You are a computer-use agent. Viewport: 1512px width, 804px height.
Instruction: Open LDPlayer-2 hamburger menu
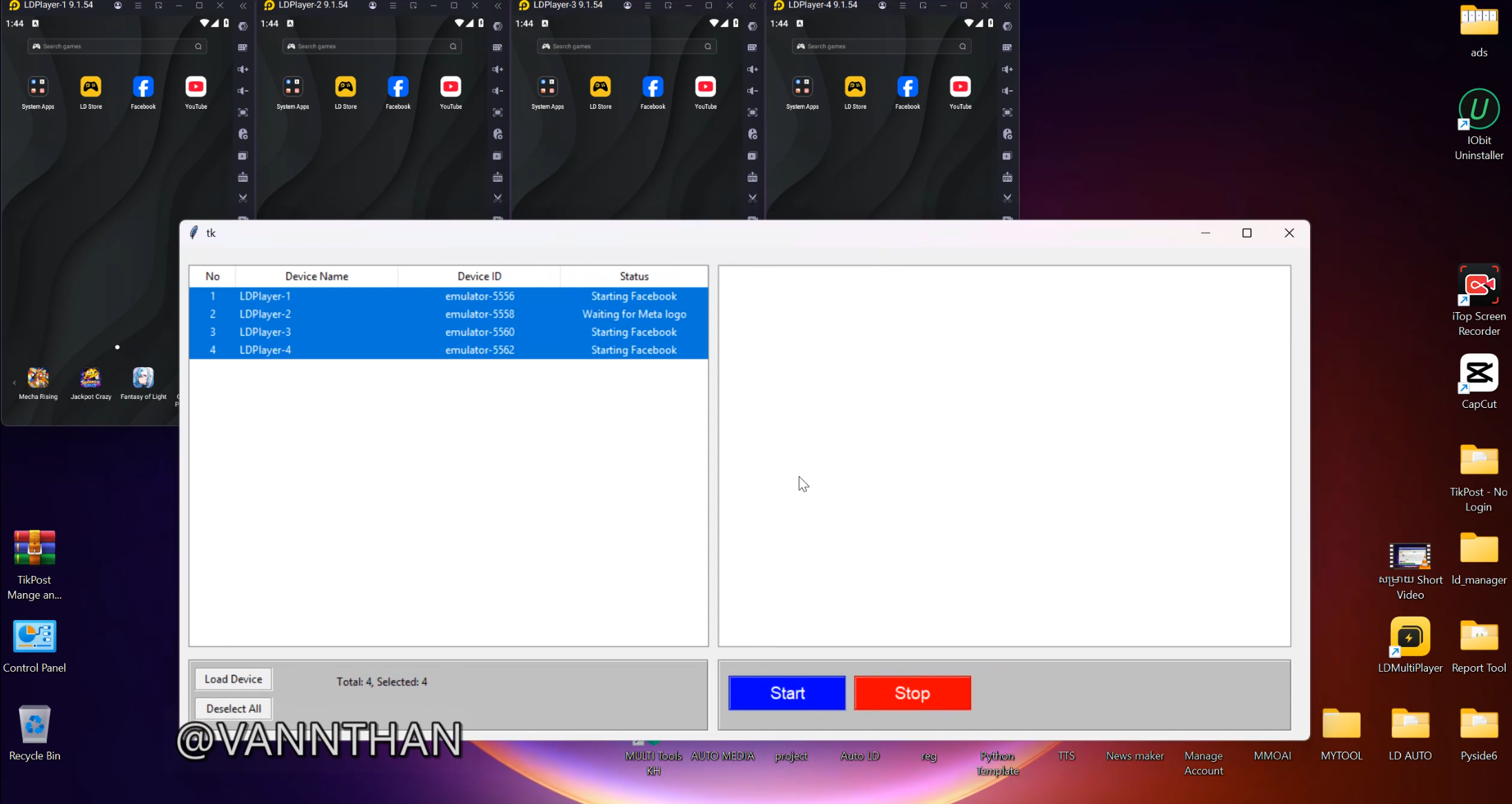click(393, 6)
